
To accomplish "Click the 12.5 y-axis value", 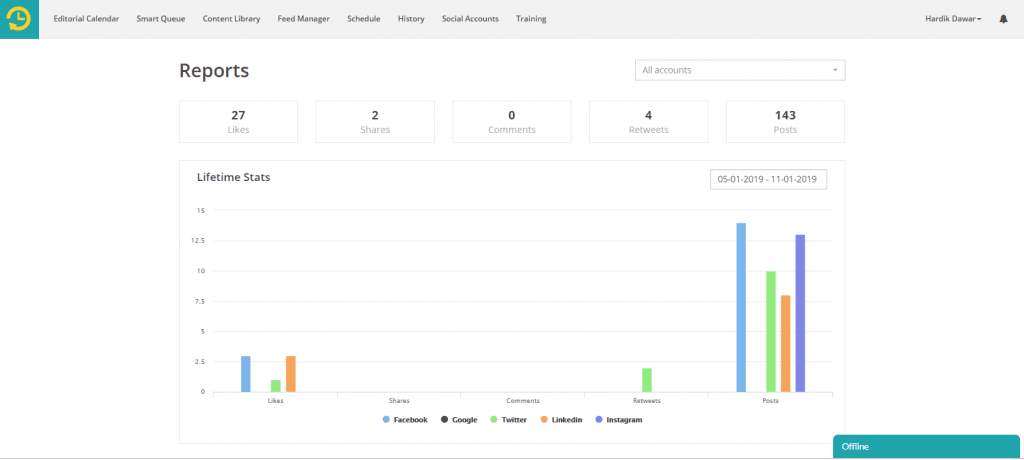I will click(x=199, y=240).
